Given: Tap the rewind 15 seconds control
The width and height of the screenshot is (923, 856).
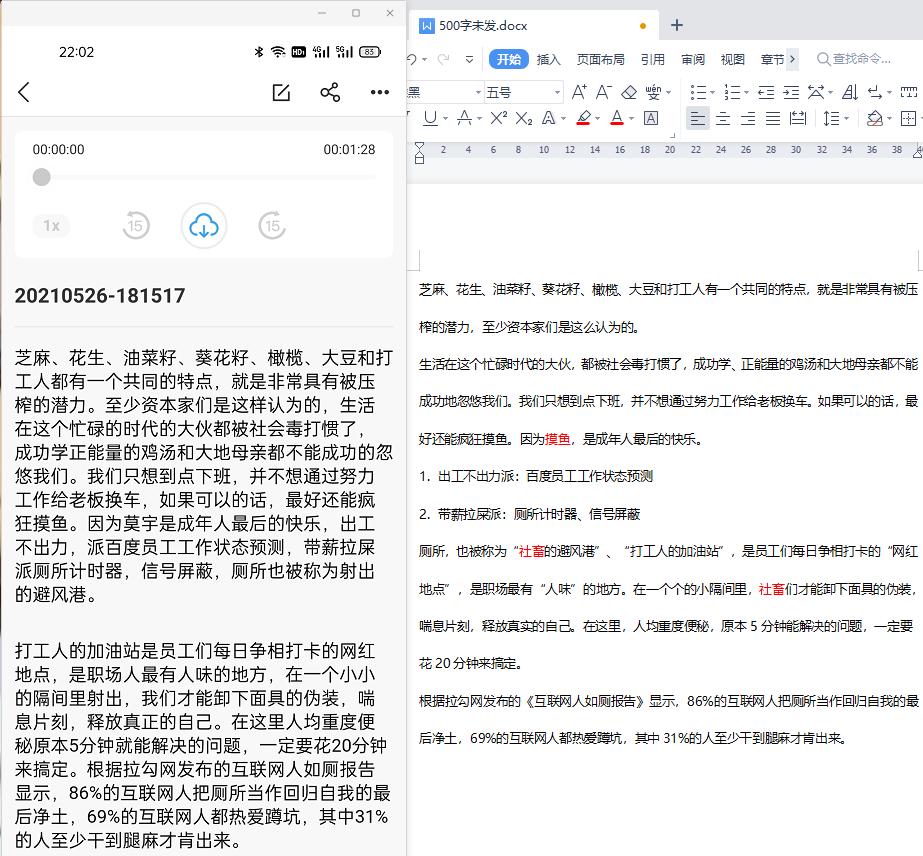Looking at the screenshot, I should coord(136,226).
